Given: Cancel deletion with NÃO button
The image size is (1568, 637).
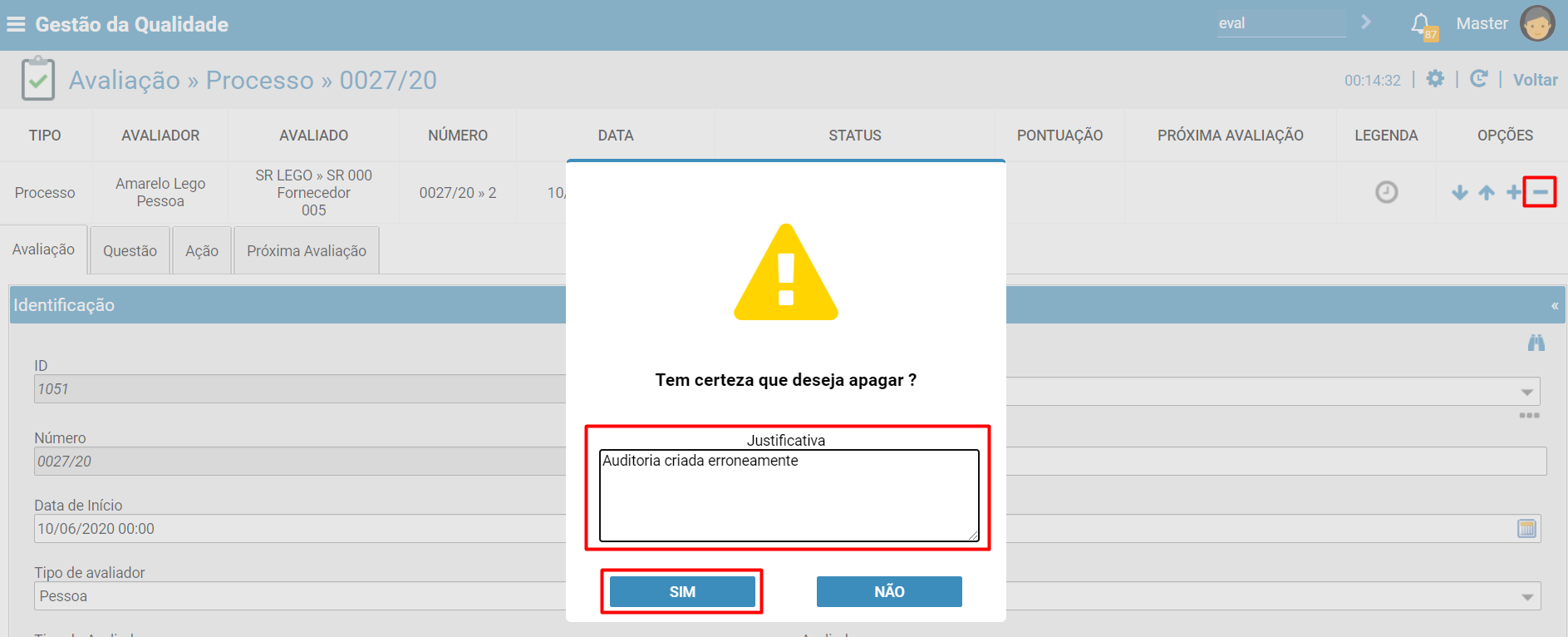Looking at the screenshot, I should pyautogui.click(x=889, y=591).
